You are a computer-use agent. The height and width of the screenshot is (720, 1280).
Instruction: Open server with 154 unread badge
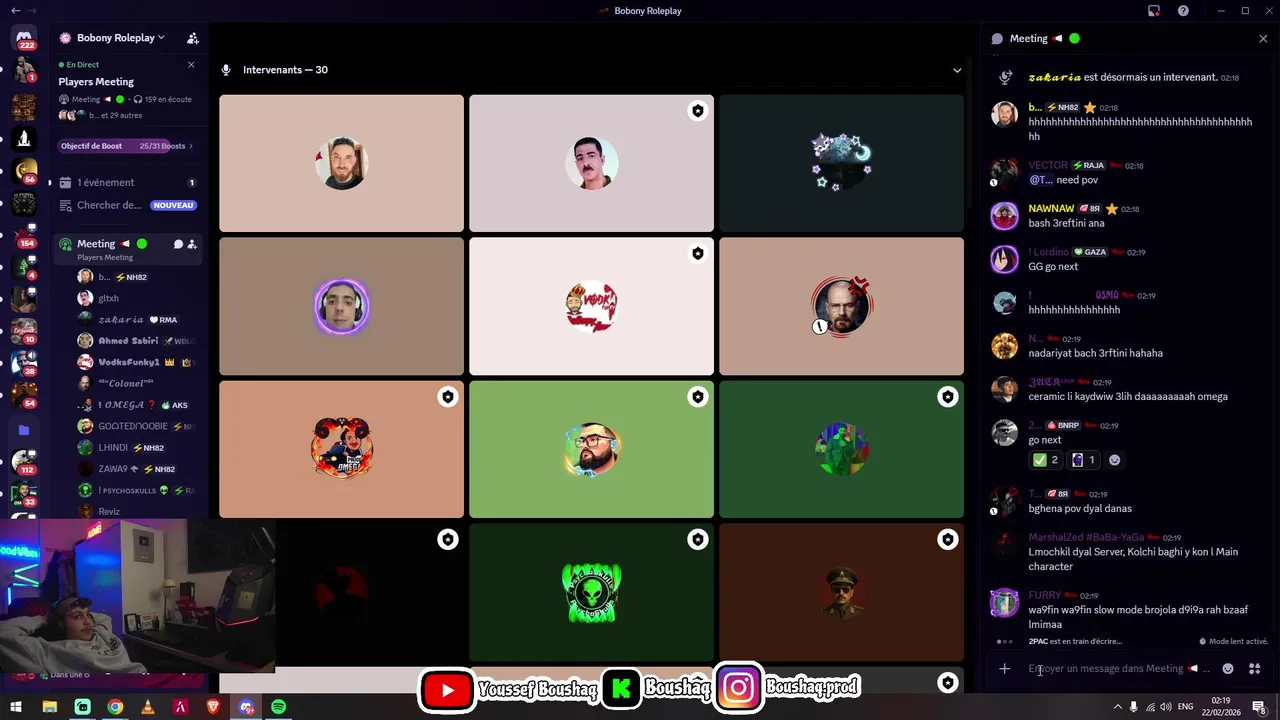tap(24, 237)
